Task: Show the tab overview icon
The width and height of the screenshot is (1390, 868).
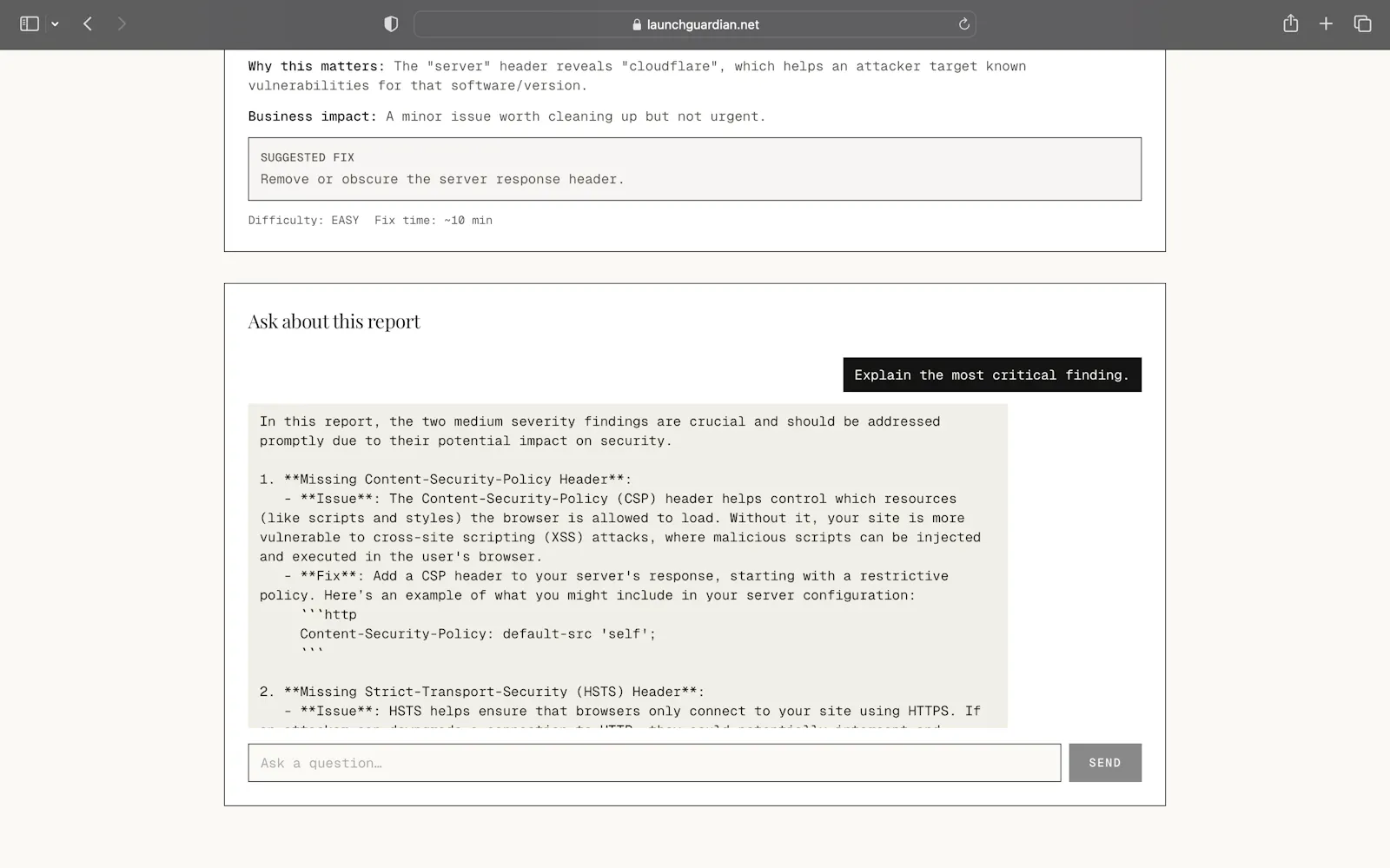Action: (1362, 24)
